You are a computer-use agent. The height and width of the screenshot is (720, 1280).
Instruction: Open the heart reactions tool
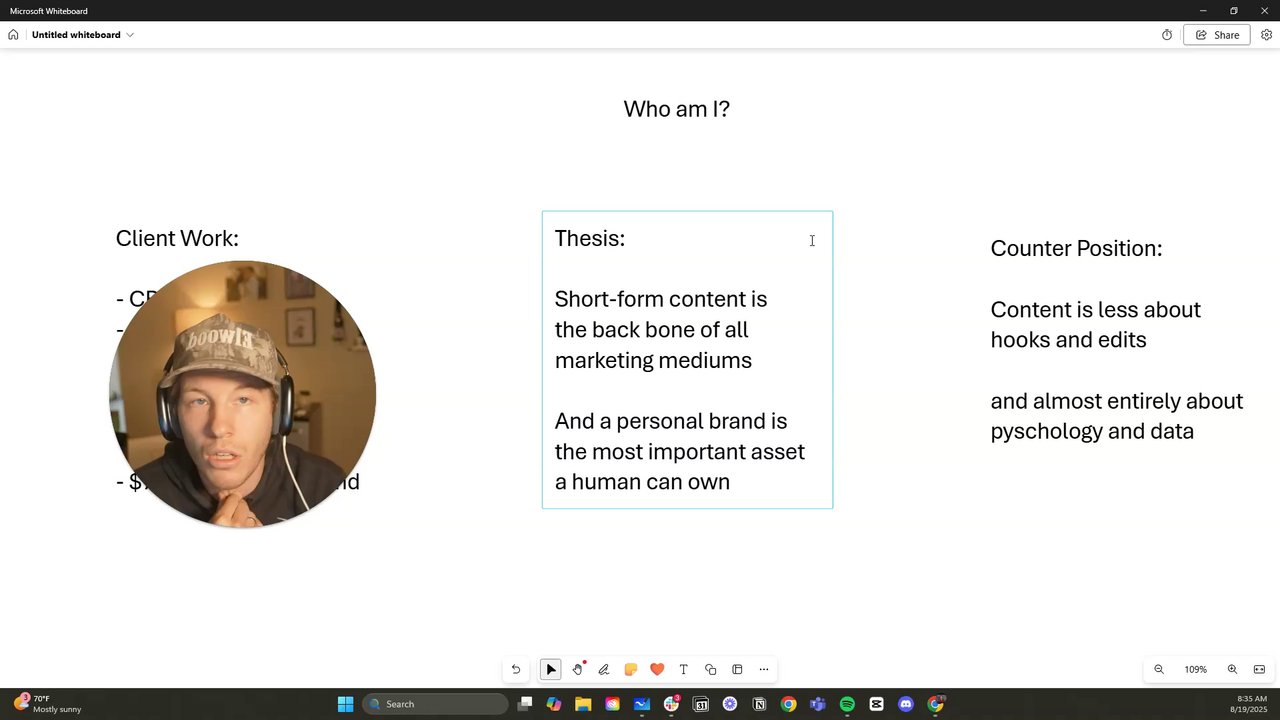(x=657, y=670)
